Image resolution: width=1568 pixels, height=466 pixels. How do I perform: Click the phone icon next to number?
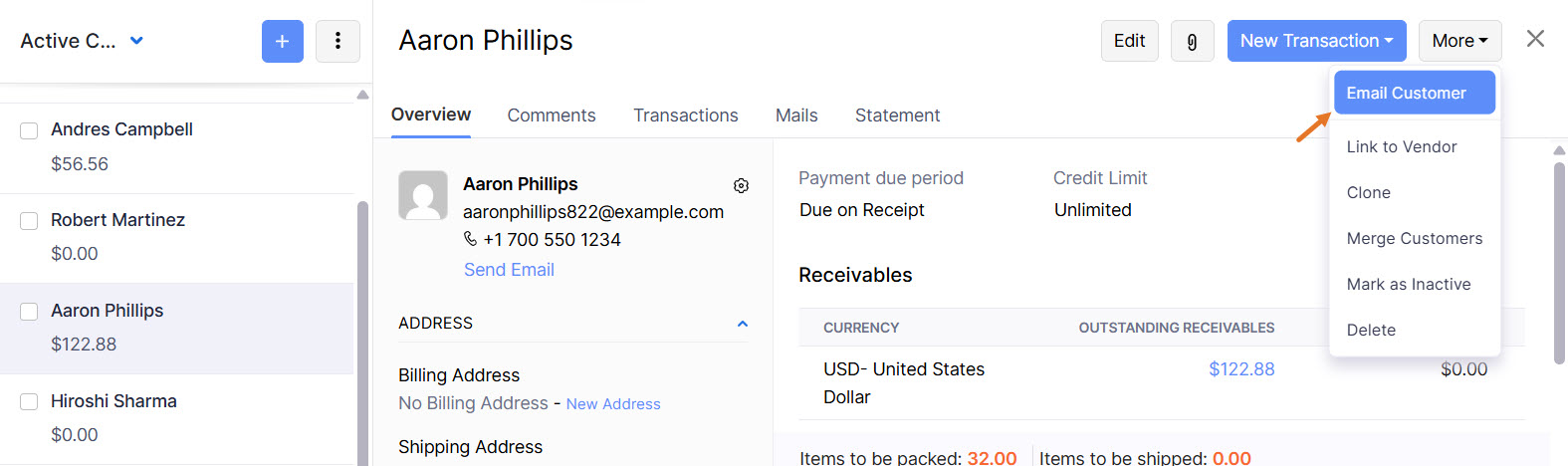(x=470, y=239)
